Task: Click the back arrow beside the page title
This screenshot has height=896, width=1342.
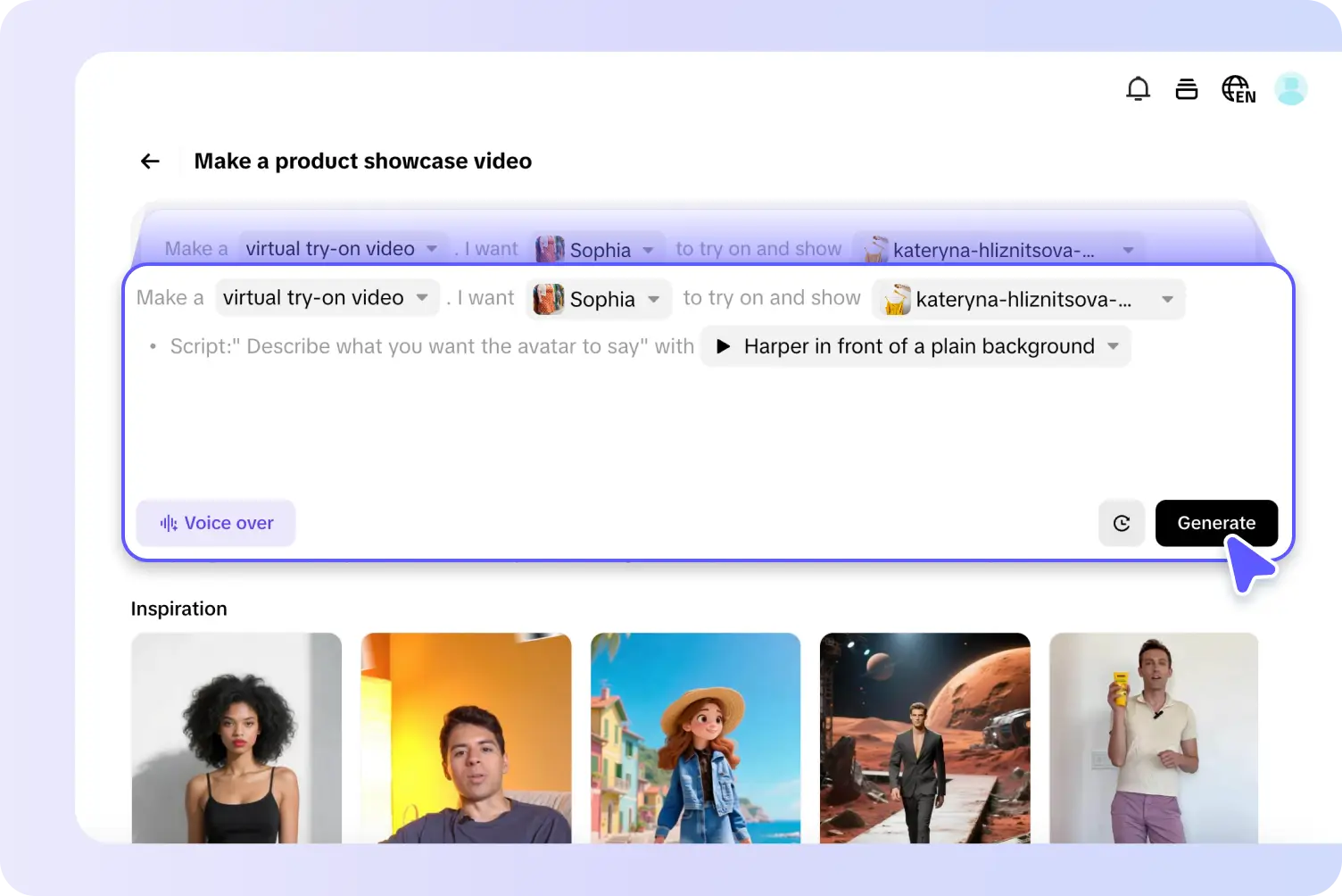Action: (150, 161)
